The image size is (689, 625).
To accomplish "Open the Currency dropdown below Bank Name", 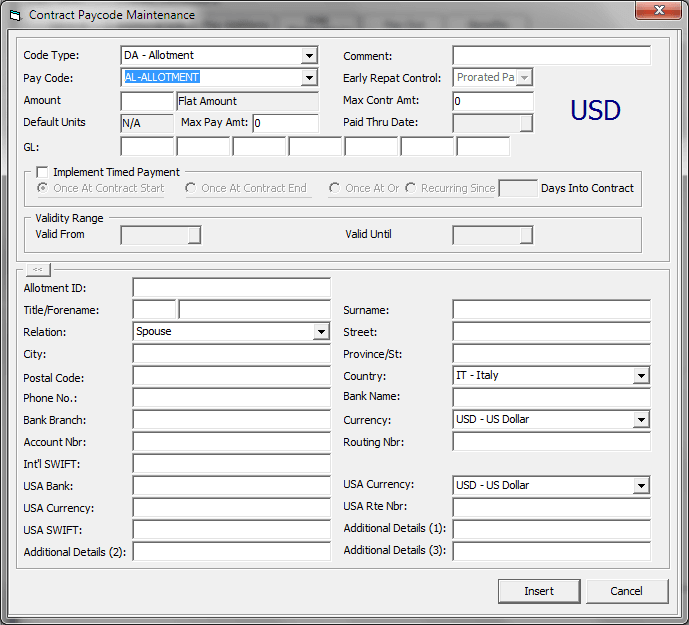I will pyautogui.click(x=641, y=420).
